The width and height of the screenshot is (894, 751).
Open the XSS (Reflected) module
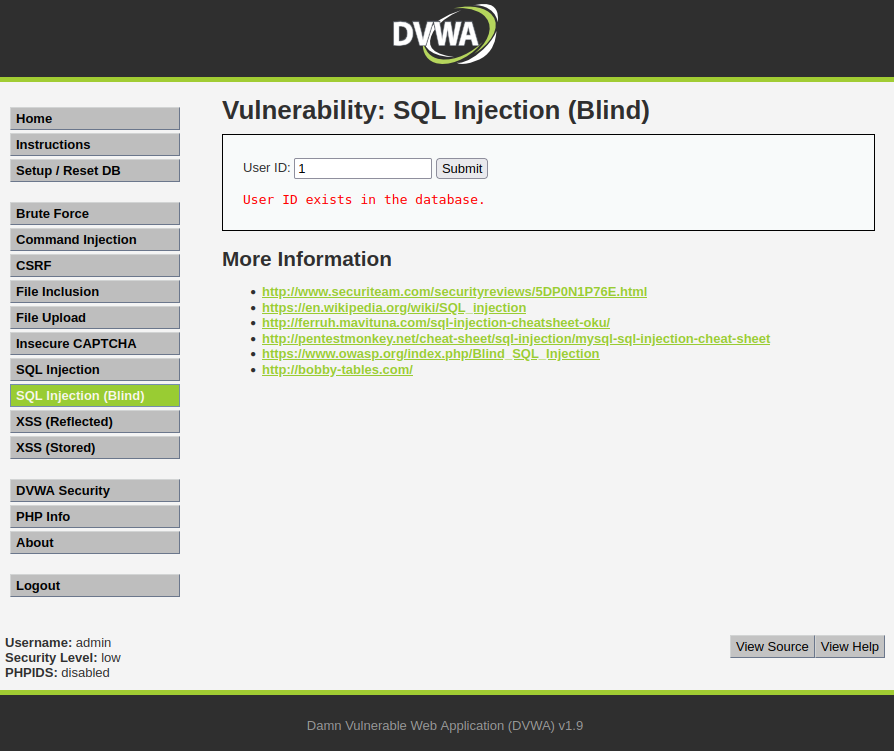pyautogui.click(x=95, y=422)
